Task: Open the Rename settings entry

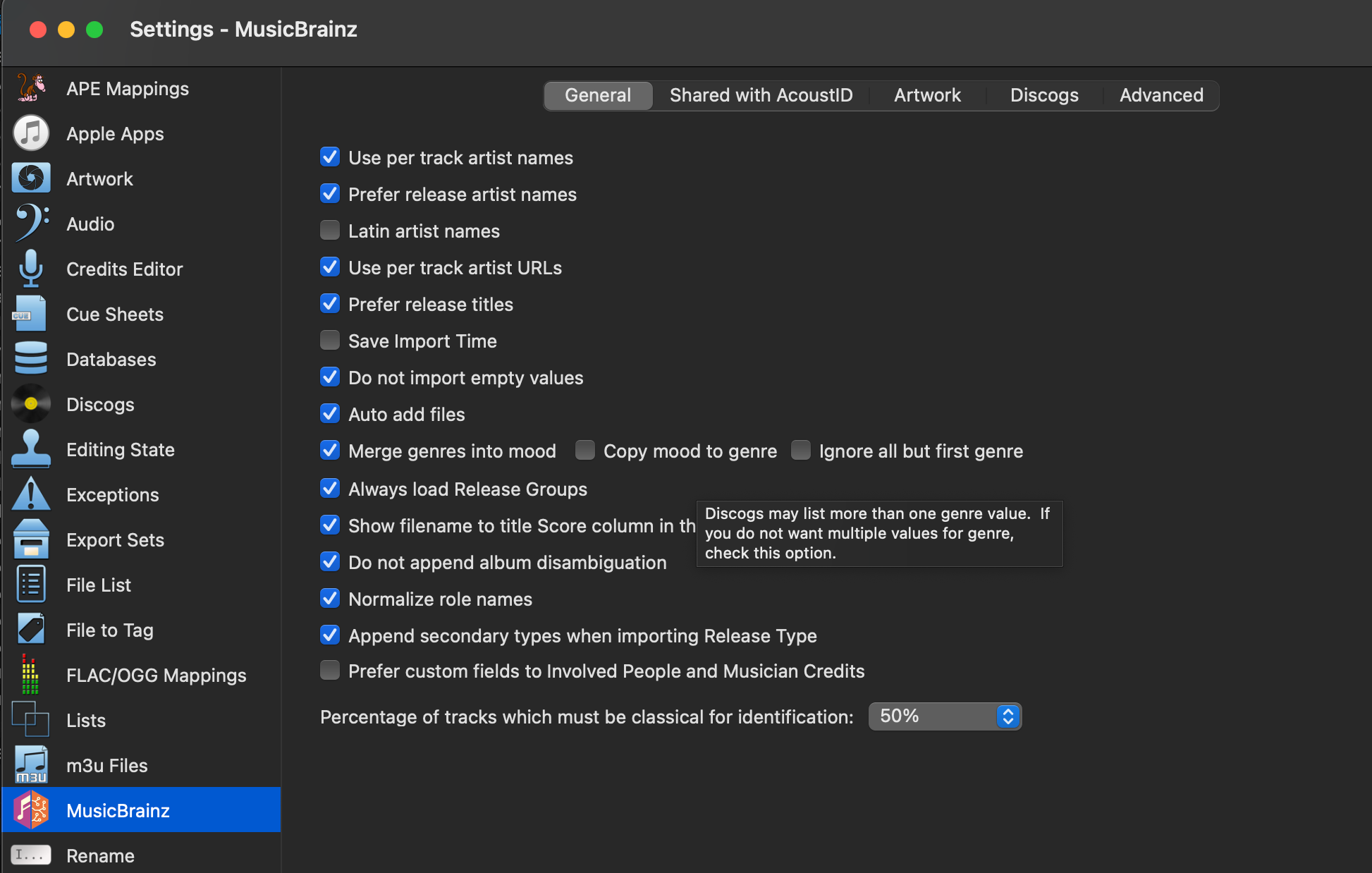Action: coord(100,855)
